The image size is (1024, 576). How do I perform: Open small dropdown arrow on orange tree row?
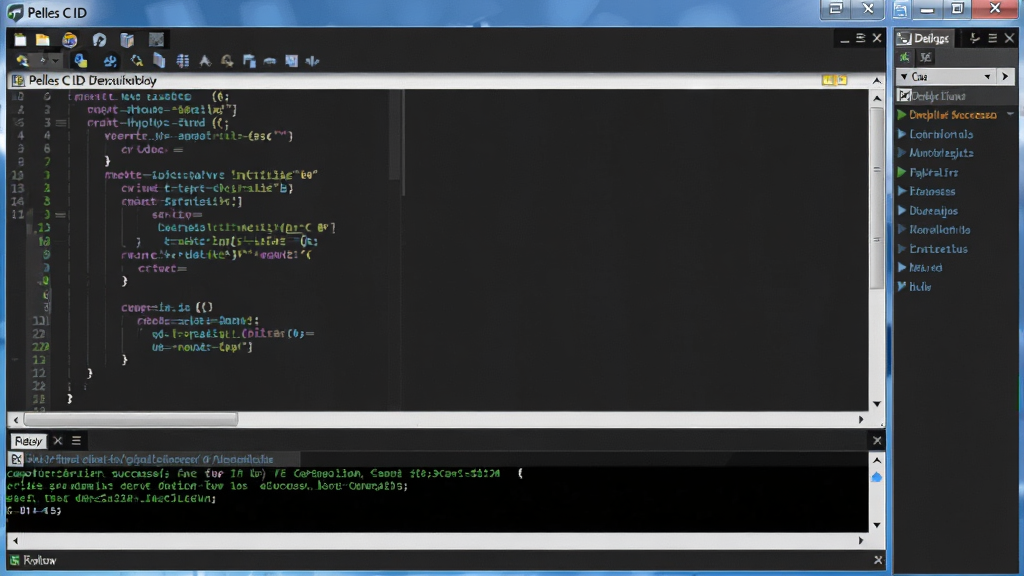(1010, 114)
